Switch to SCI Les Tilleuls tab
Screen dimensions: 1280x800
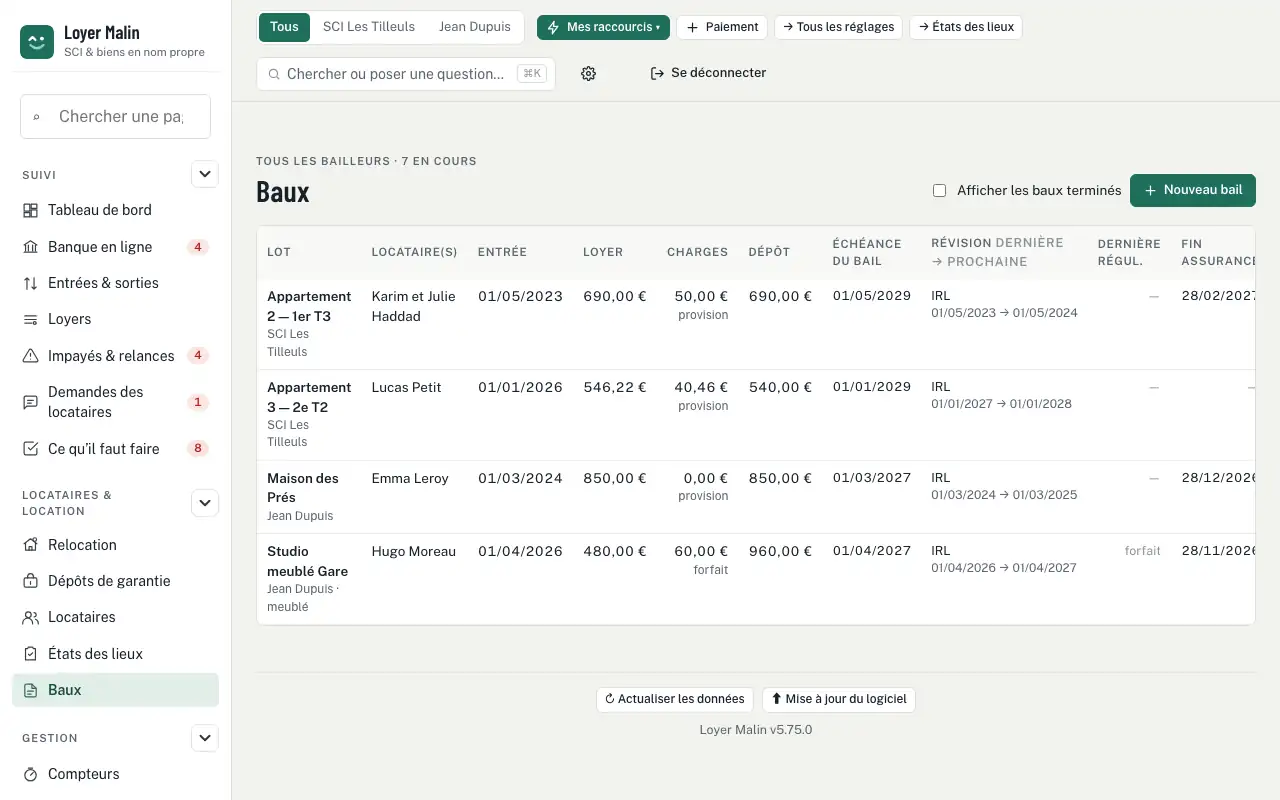[369, 27]
